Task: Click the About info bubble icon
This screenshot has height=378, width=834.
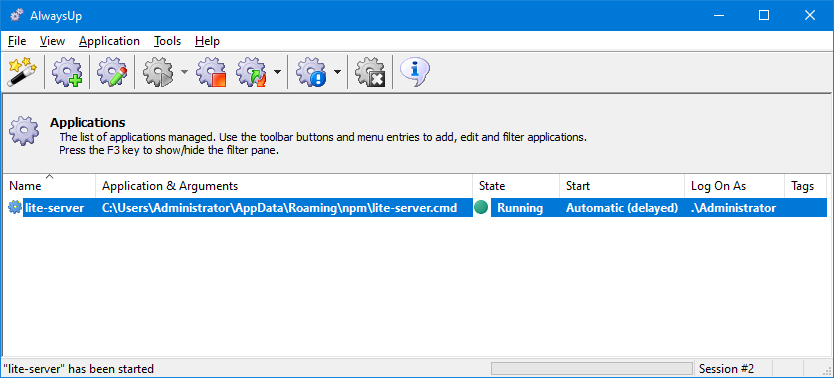Action: 415,72
